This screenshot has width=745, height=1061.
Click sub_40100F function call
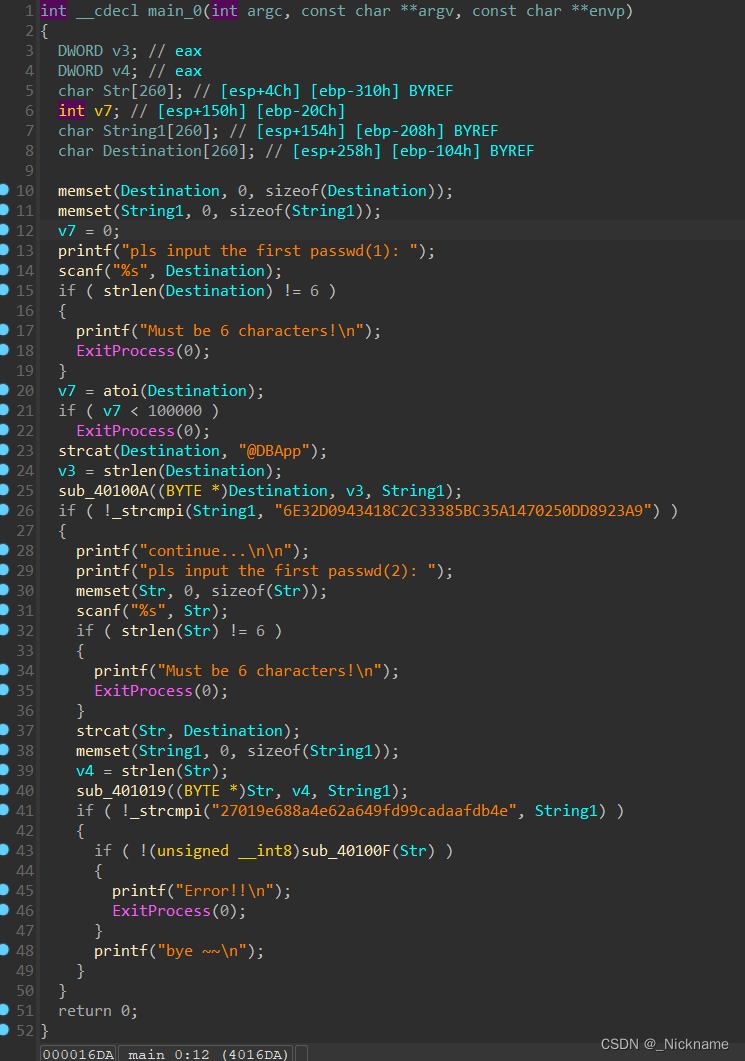pyautogui.click(x=346, y=851)
